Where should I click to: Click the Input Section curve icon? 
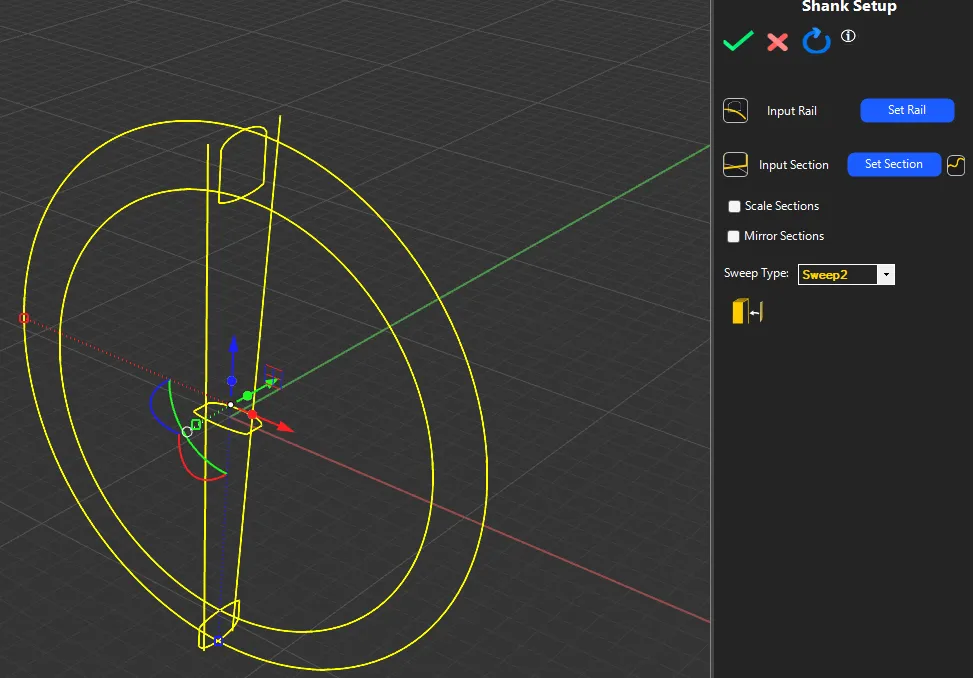[x=735, y=164]
